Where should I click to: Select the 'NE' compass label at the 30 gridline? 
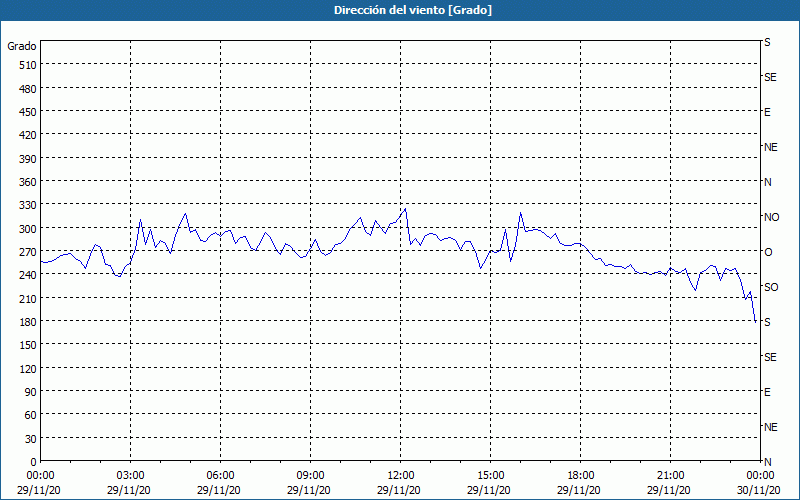tap(771, 427)
